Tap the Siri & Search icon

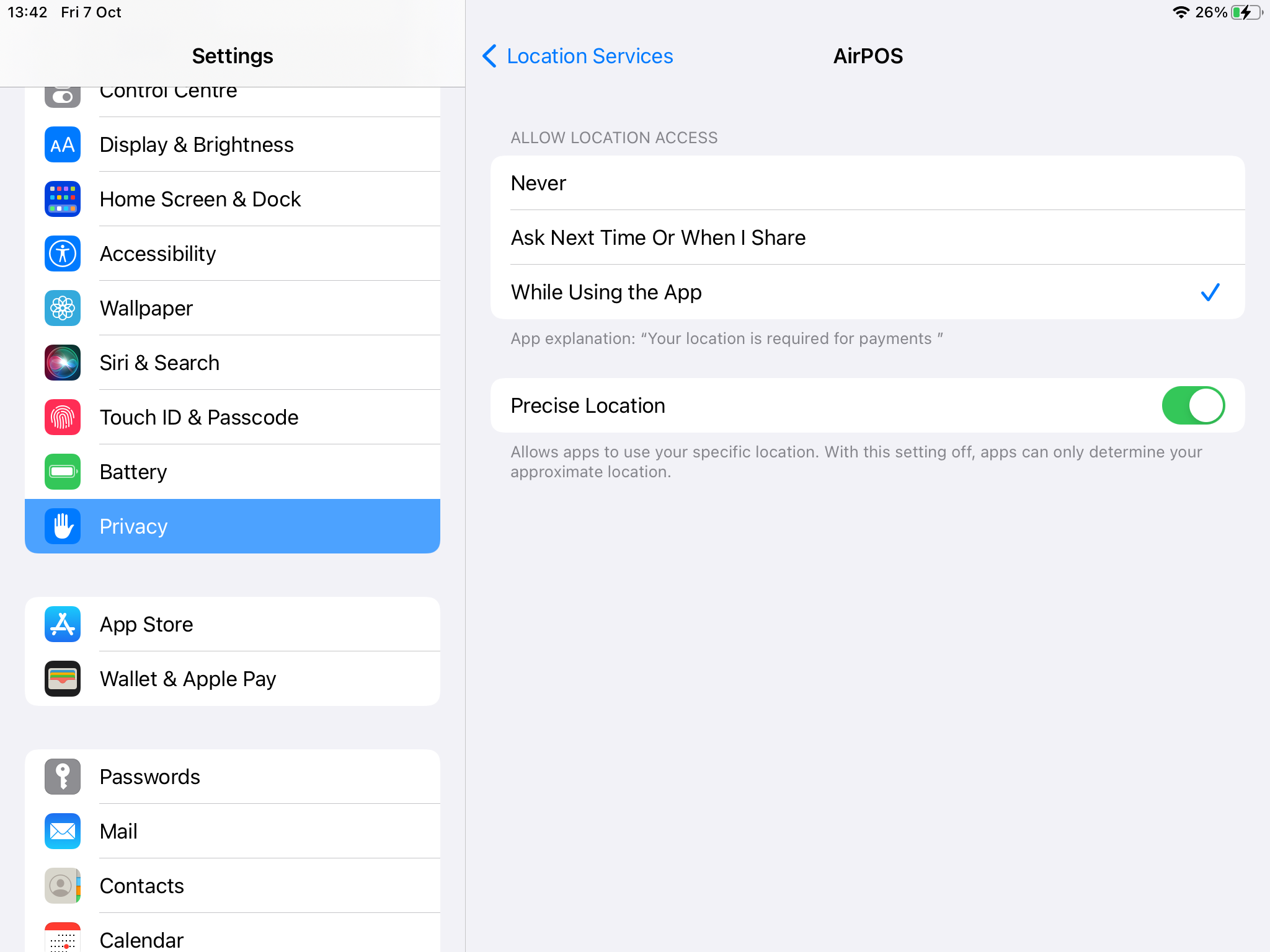coord(63,363)
